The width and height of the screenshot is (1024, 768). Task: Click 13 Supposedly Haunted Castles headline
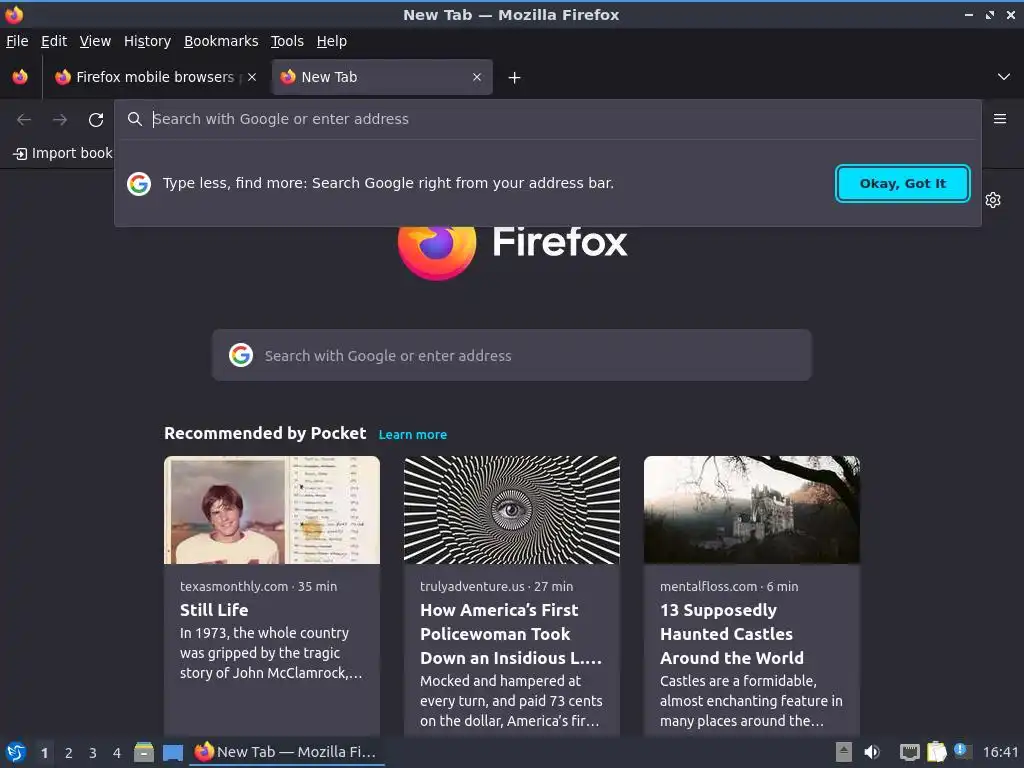(732, 634)
